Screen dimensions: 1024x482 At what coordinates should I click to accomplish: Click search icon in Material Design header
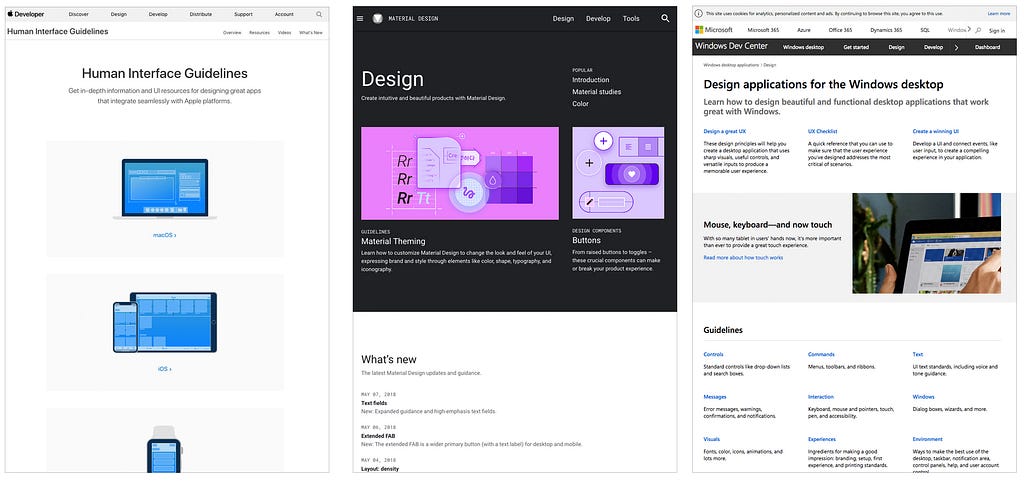point(665,18)
